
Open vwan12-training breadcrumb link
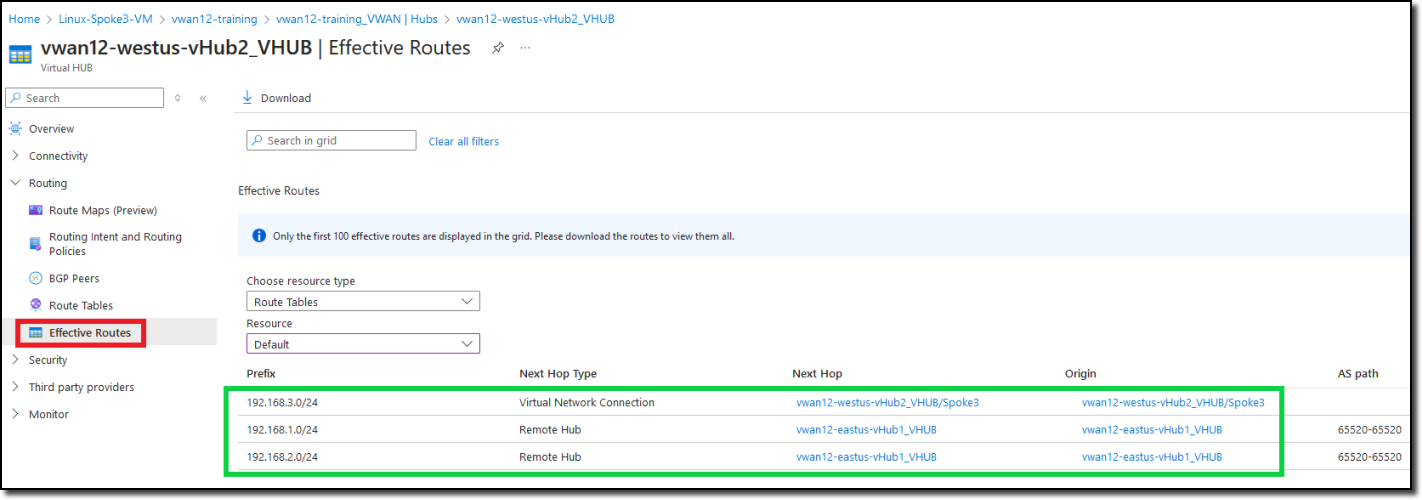(x=214, y=19)
